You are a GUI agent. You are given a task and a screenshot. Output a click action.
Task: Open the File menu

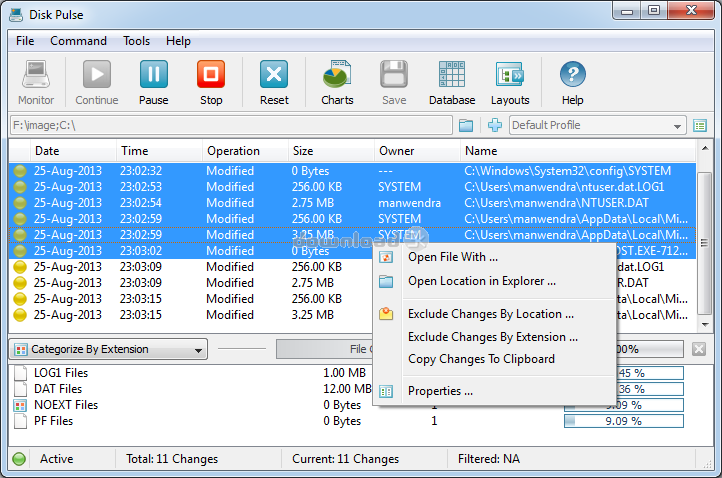(25, 41)
